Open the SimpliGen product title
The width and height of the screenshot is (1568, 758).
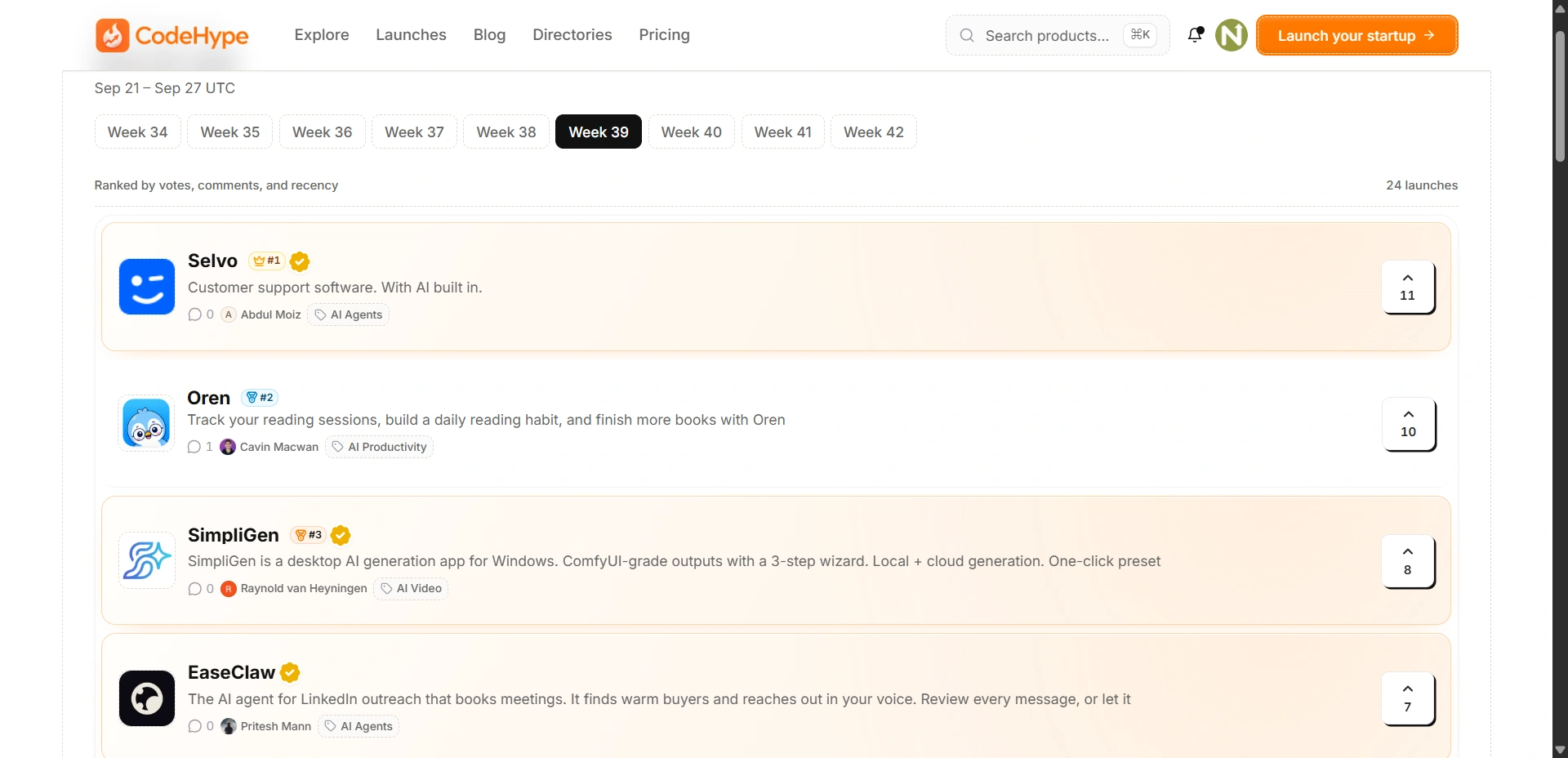234,535
